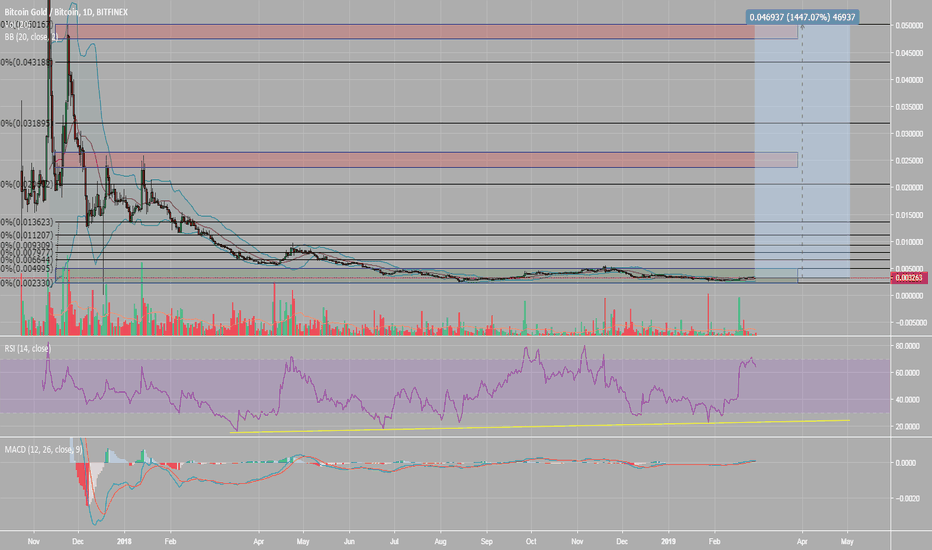
Task: Click the 0%(0.031895) Fibonacci level label
Action: (27, 123)
